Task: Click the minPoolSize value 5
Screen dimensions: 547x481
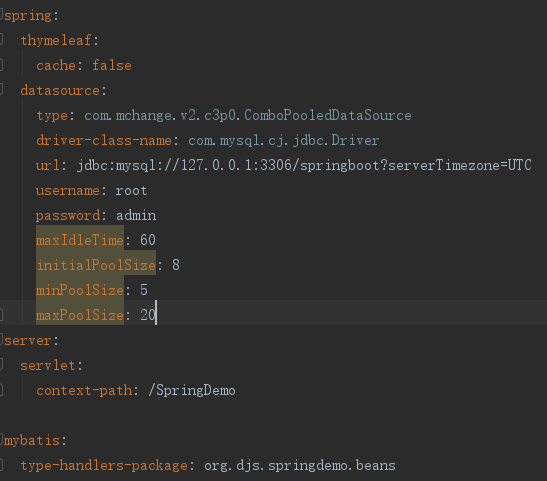Action: pyautogui.click(x=144, y=290)
